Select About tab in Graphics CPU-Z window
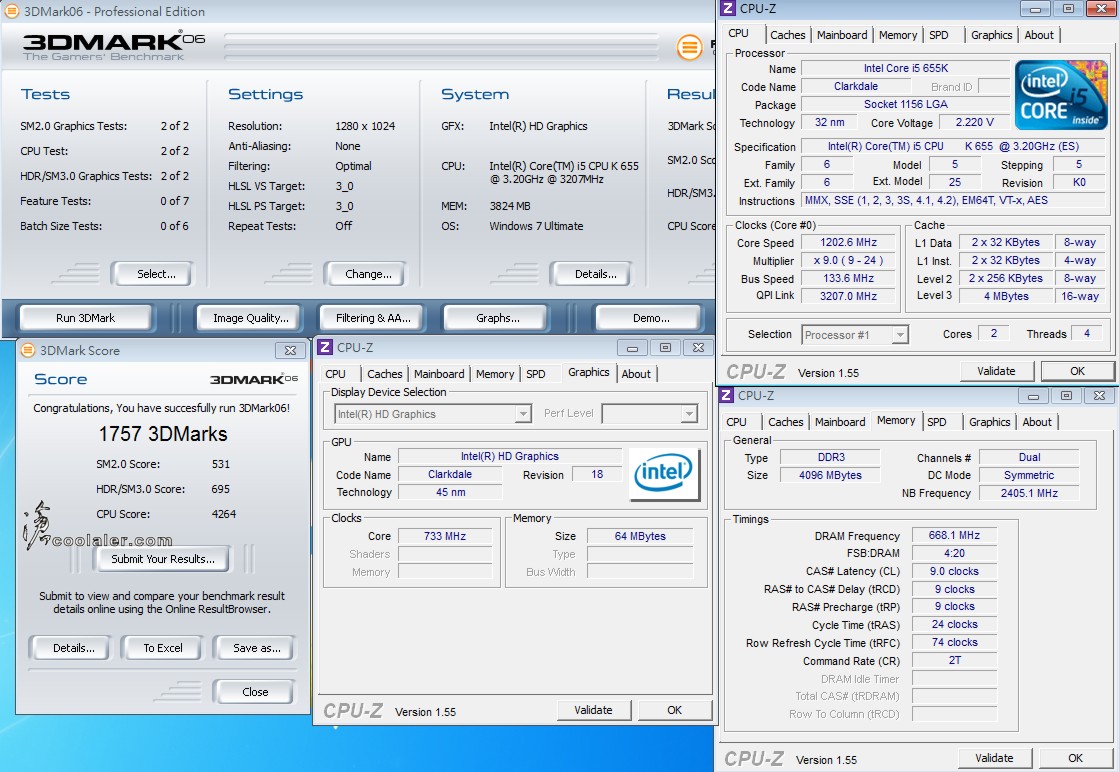Viewport: 1119px width, 772px height. 636,374
